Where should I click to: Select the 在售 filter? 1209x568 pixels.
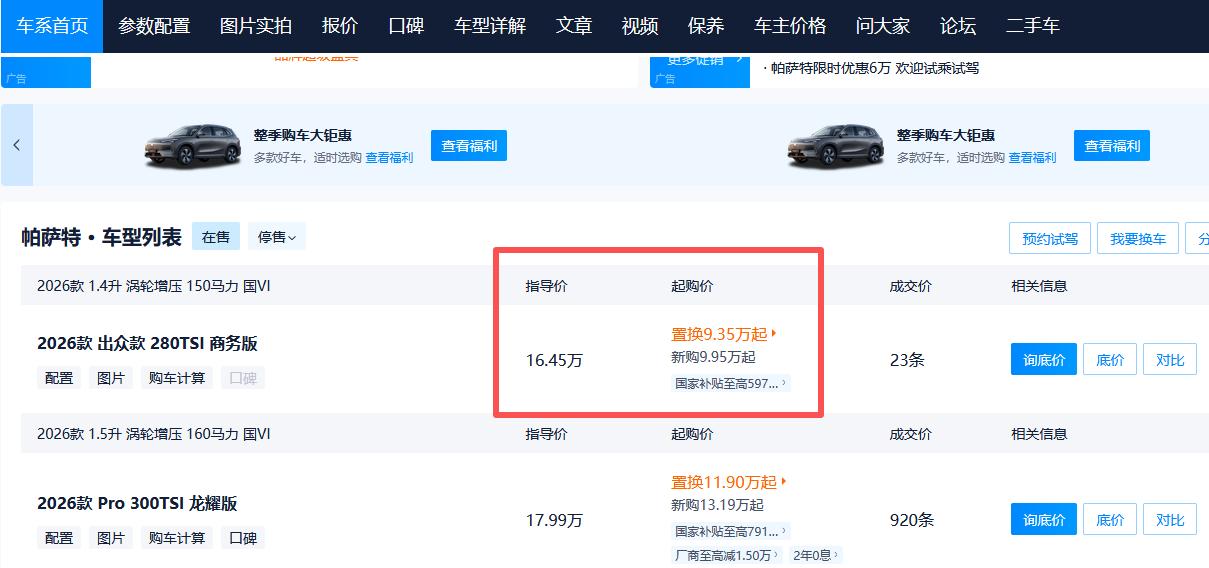[216, 237]
